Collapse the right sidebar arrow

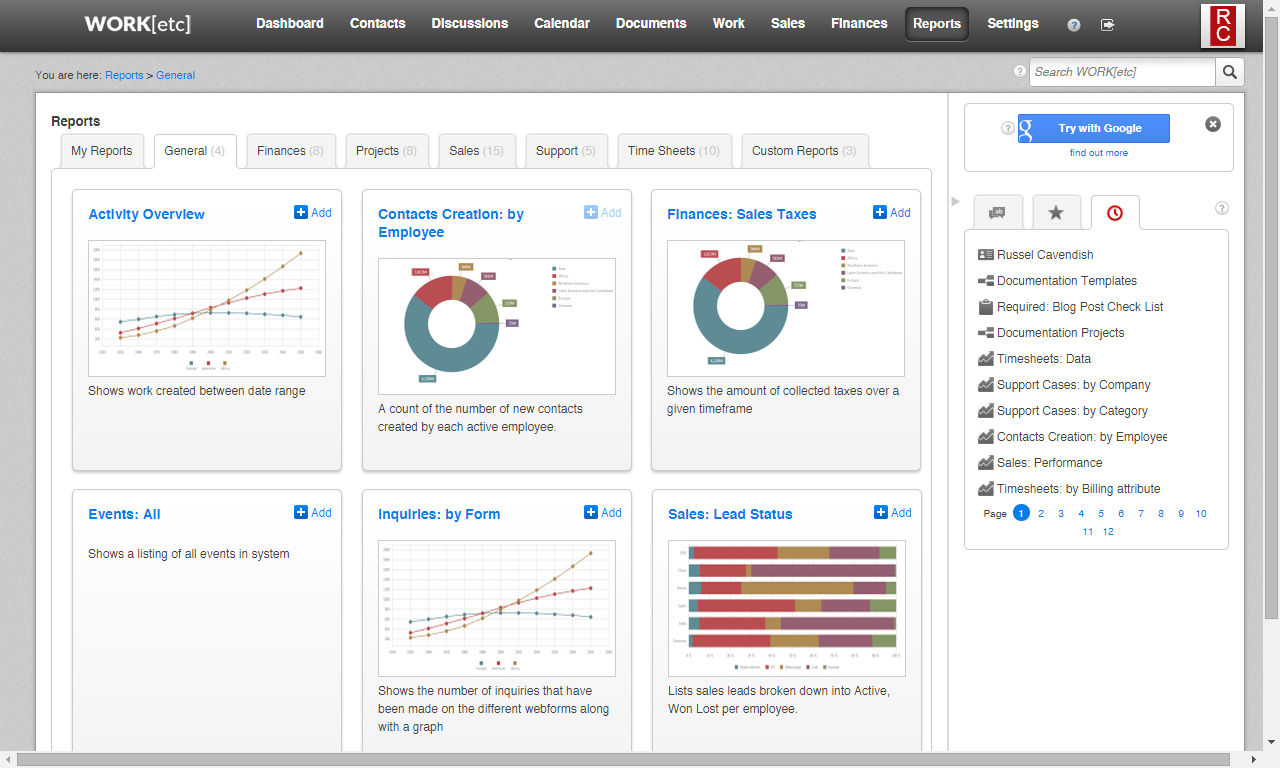tap(955, 201)
